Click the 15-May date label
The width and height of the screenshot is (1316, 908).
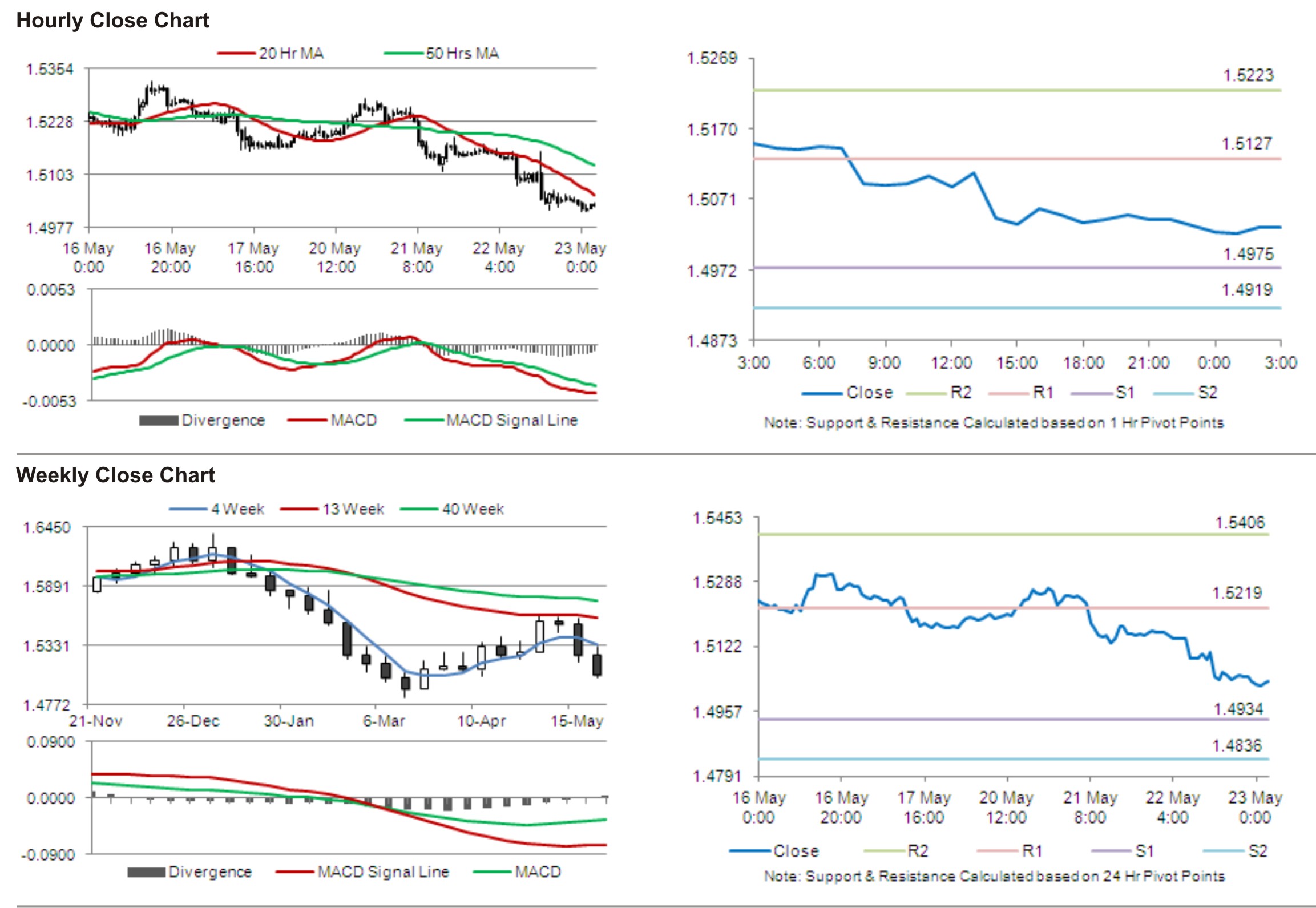[577, 721]
